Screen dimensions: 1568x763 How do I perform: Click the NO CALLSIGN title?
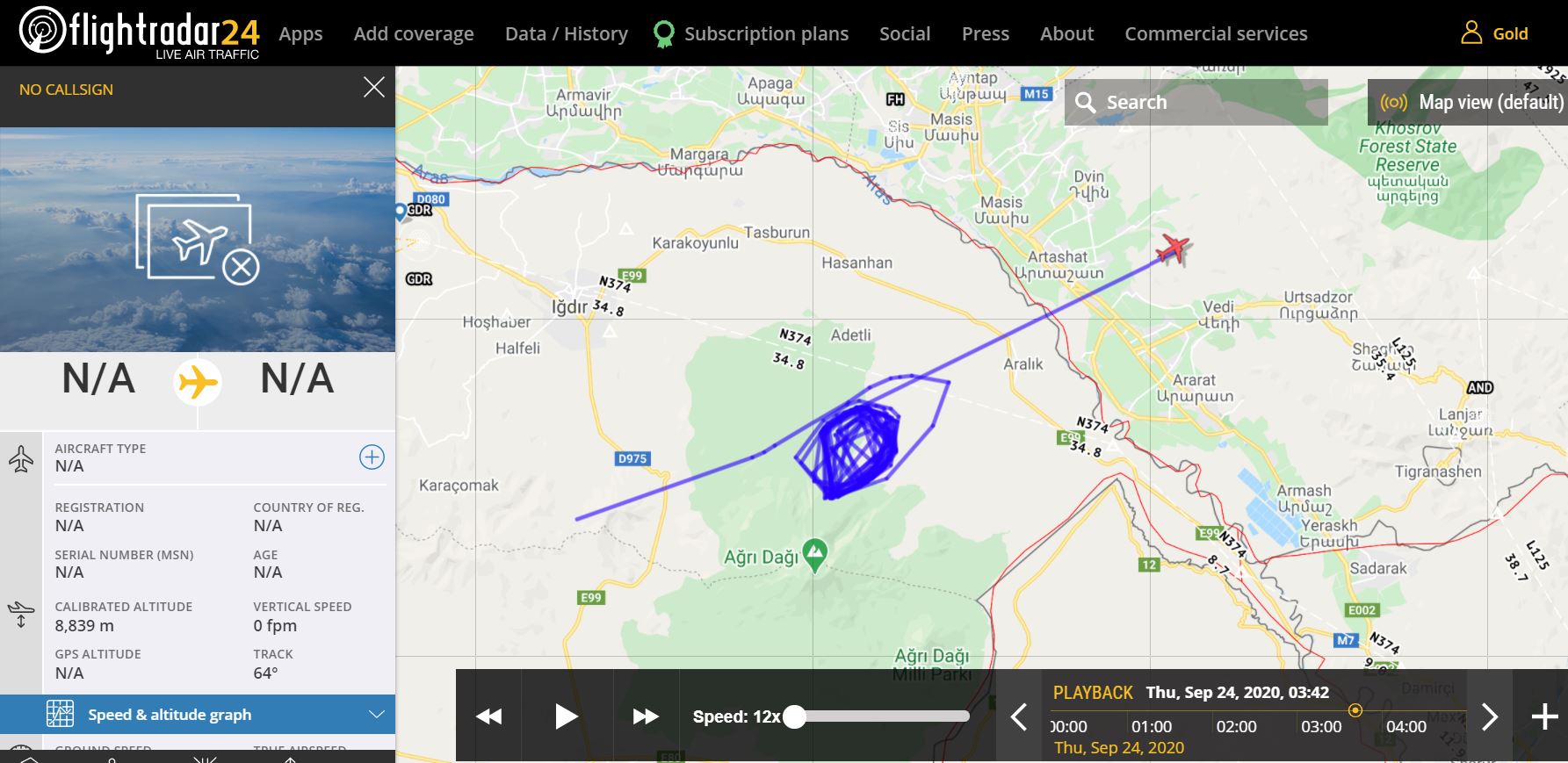click(x=66, y=90)
